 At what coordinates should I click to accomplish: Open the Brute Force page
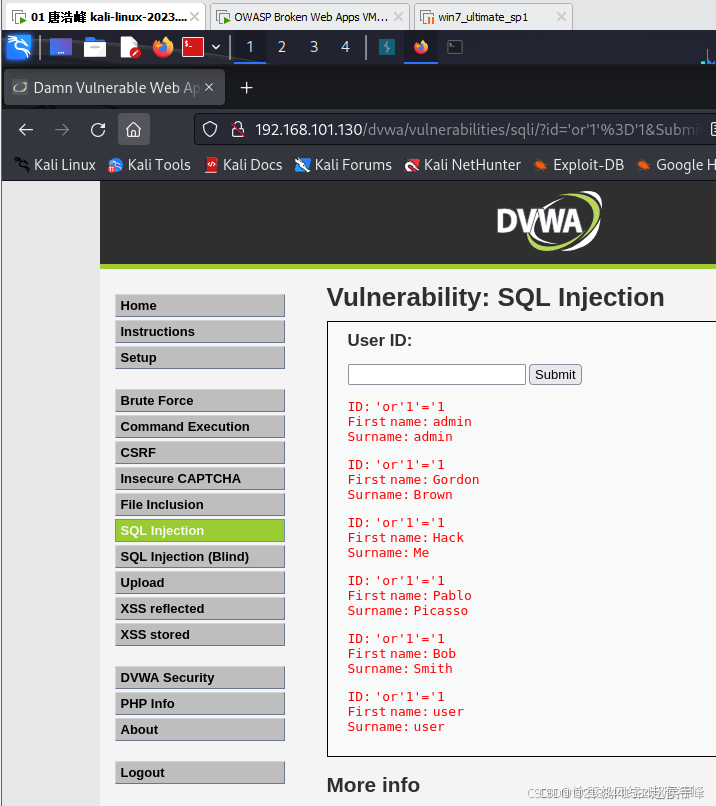[199, 400]
